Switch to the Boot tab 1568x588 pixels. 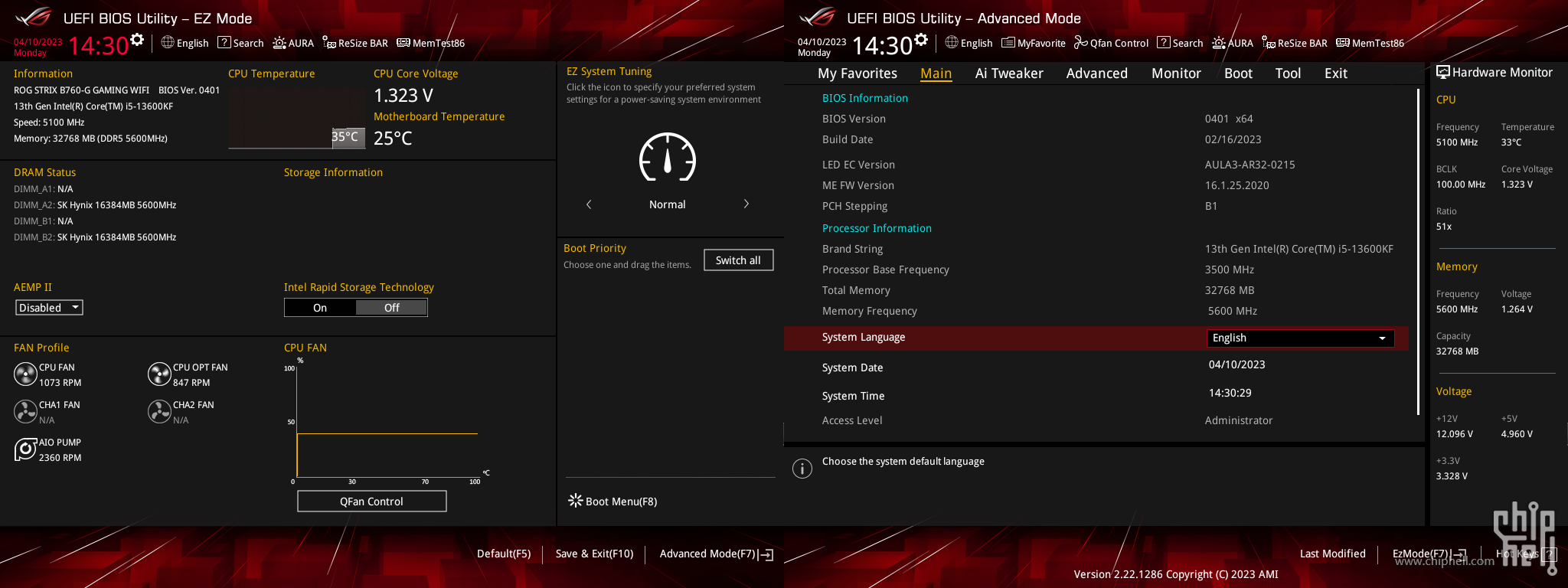point(1238,73)
